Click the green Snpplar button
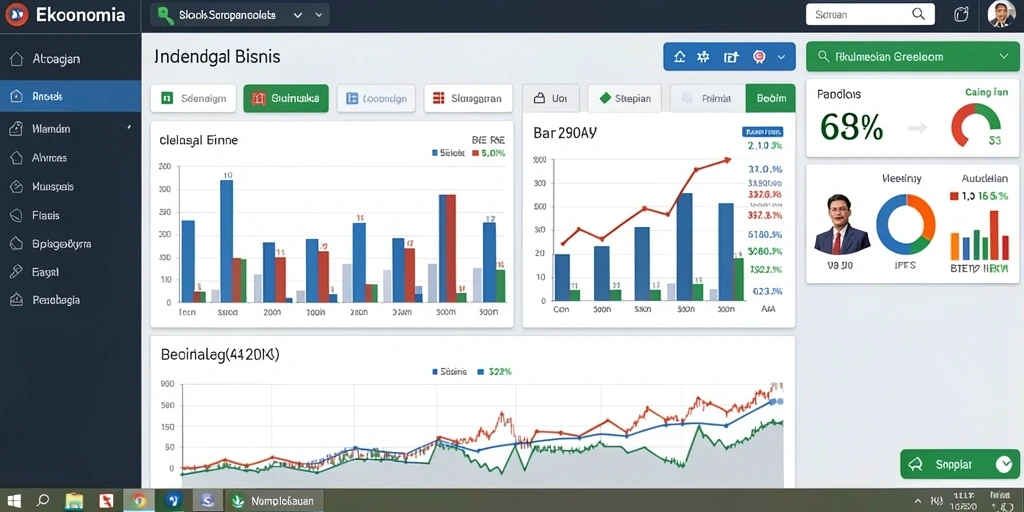Viewport: 1024px width, 512px height. click(x=959, y=464)
